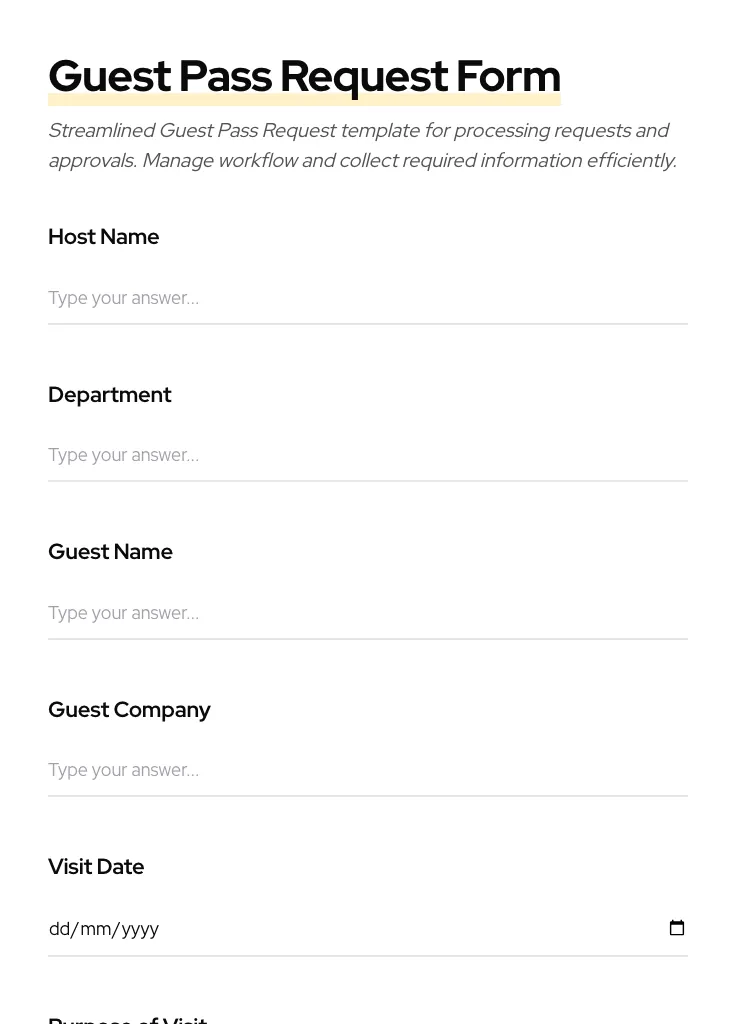This screenshot has height=1024, width=736.
Task: Click the 'Guest Company' question label
Action: click(x=129, y=710)
